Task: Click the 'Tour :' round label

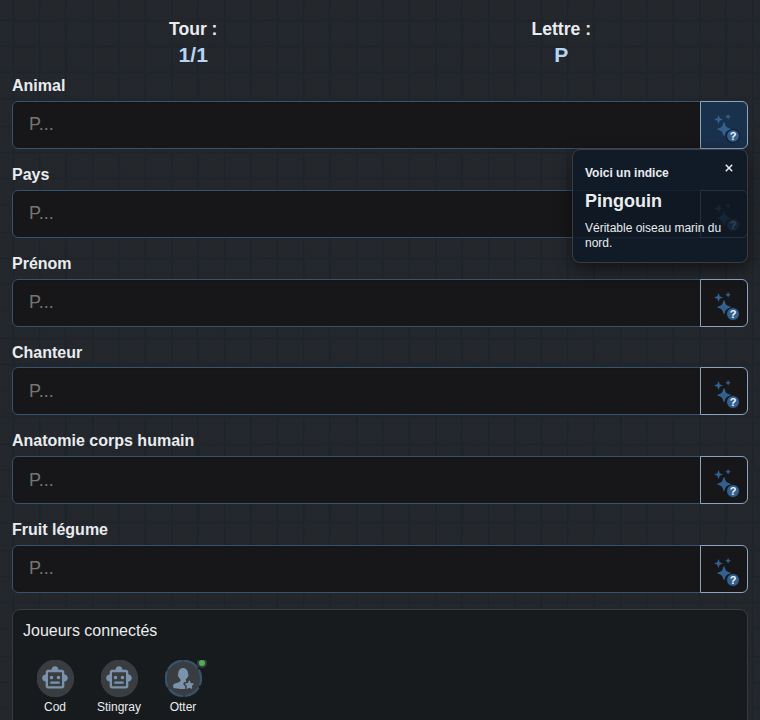Action: [x=193, y=29]
